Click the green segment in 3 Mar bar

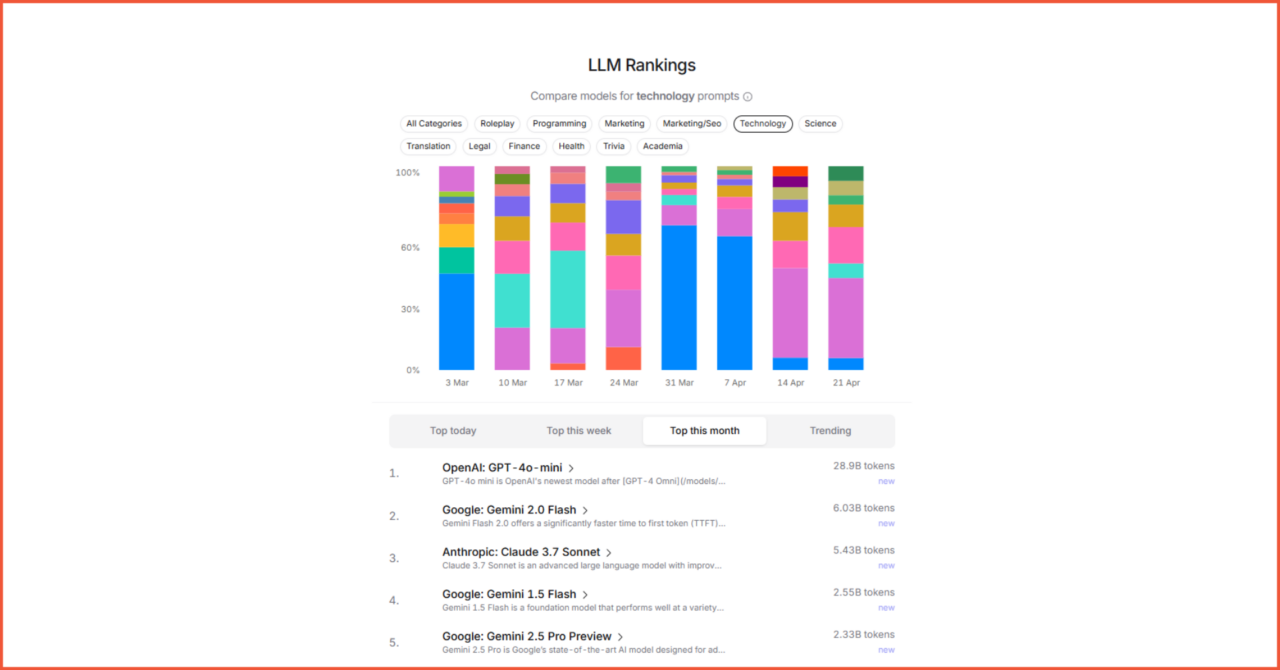click(457, 261)
